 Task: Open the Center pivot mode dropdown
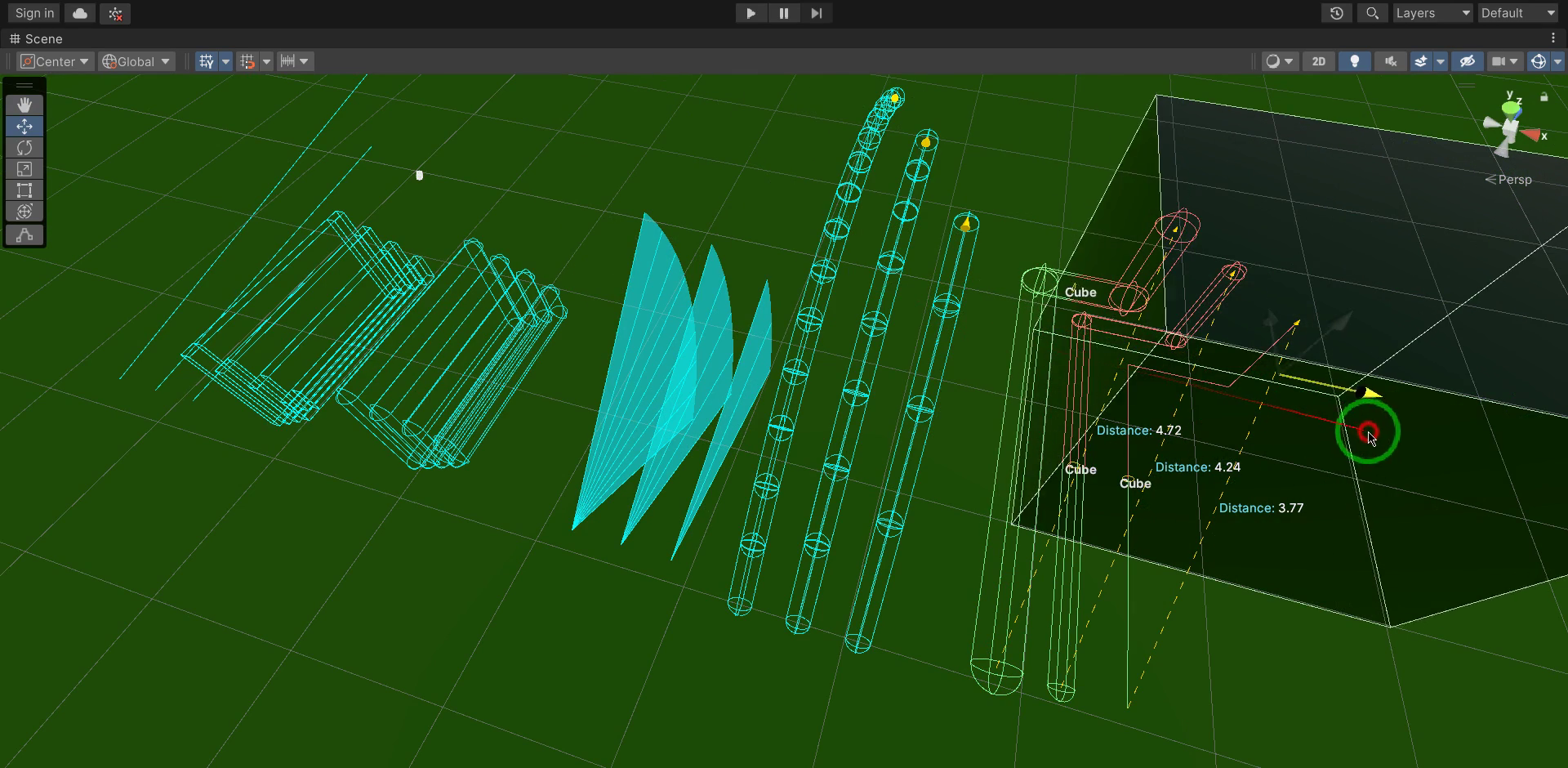(x=54, y=61)
